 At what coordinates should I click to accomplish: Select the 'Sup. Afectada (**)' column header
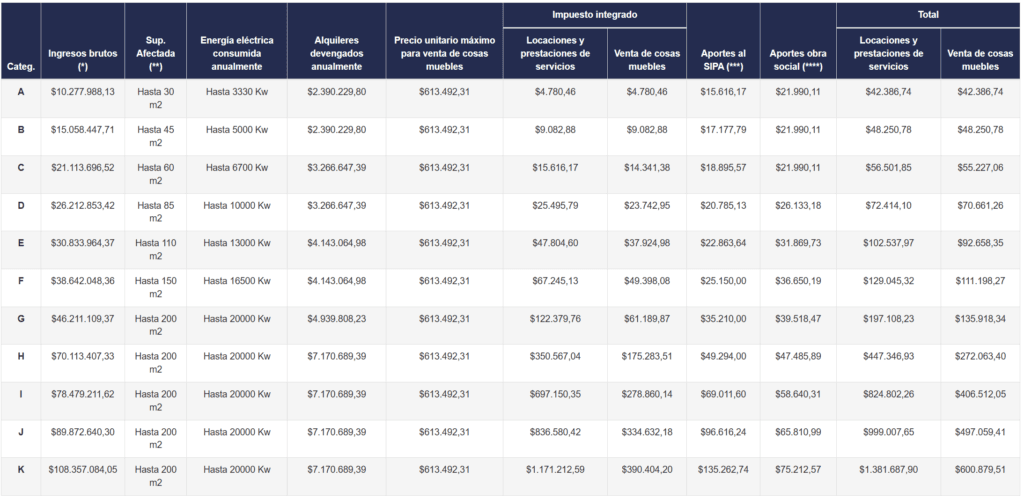(155, 59)
